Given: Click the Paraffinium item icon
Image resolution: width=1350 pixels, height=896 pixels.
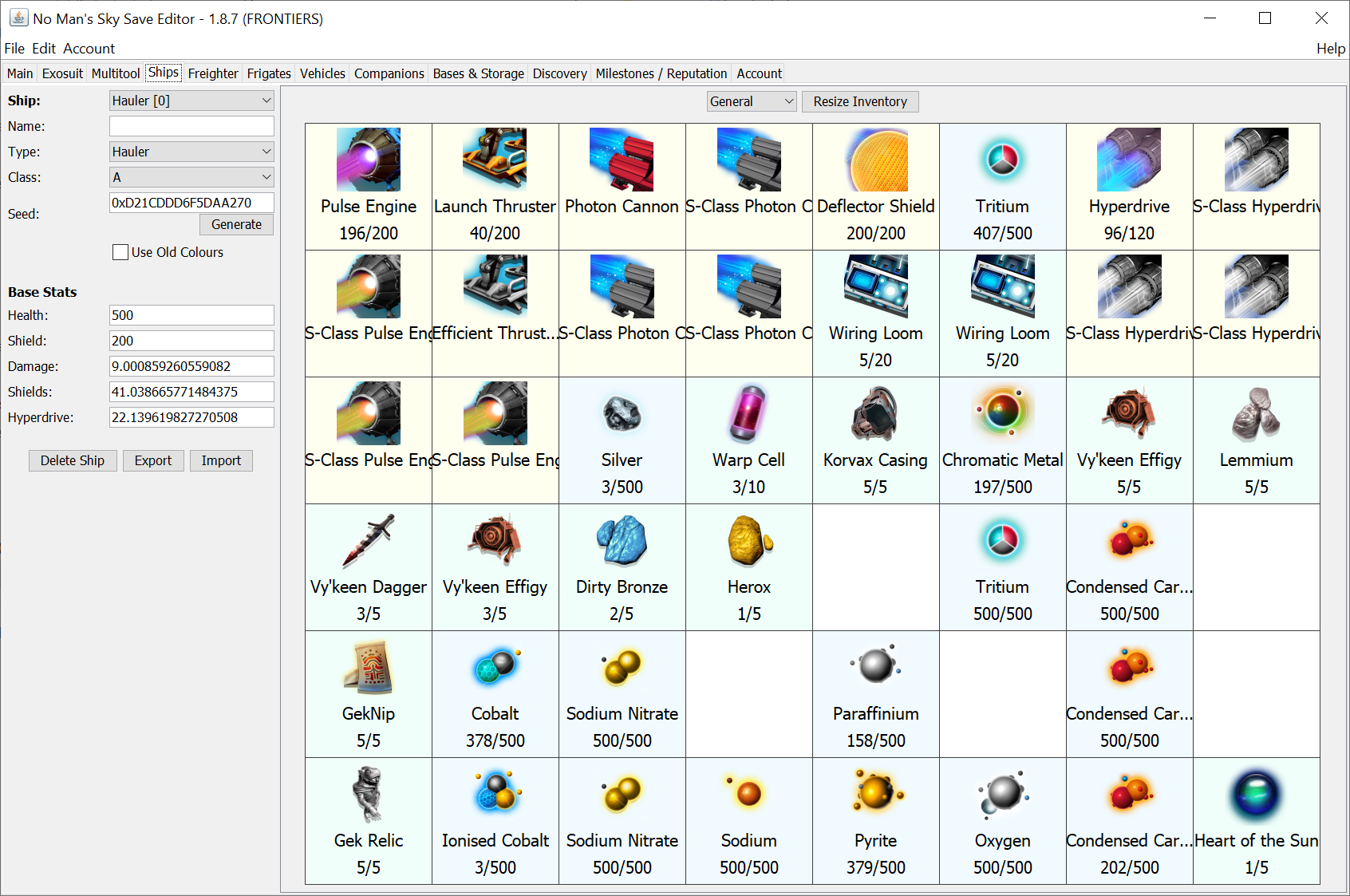Looking at the screenshot, I should (876, 667).
